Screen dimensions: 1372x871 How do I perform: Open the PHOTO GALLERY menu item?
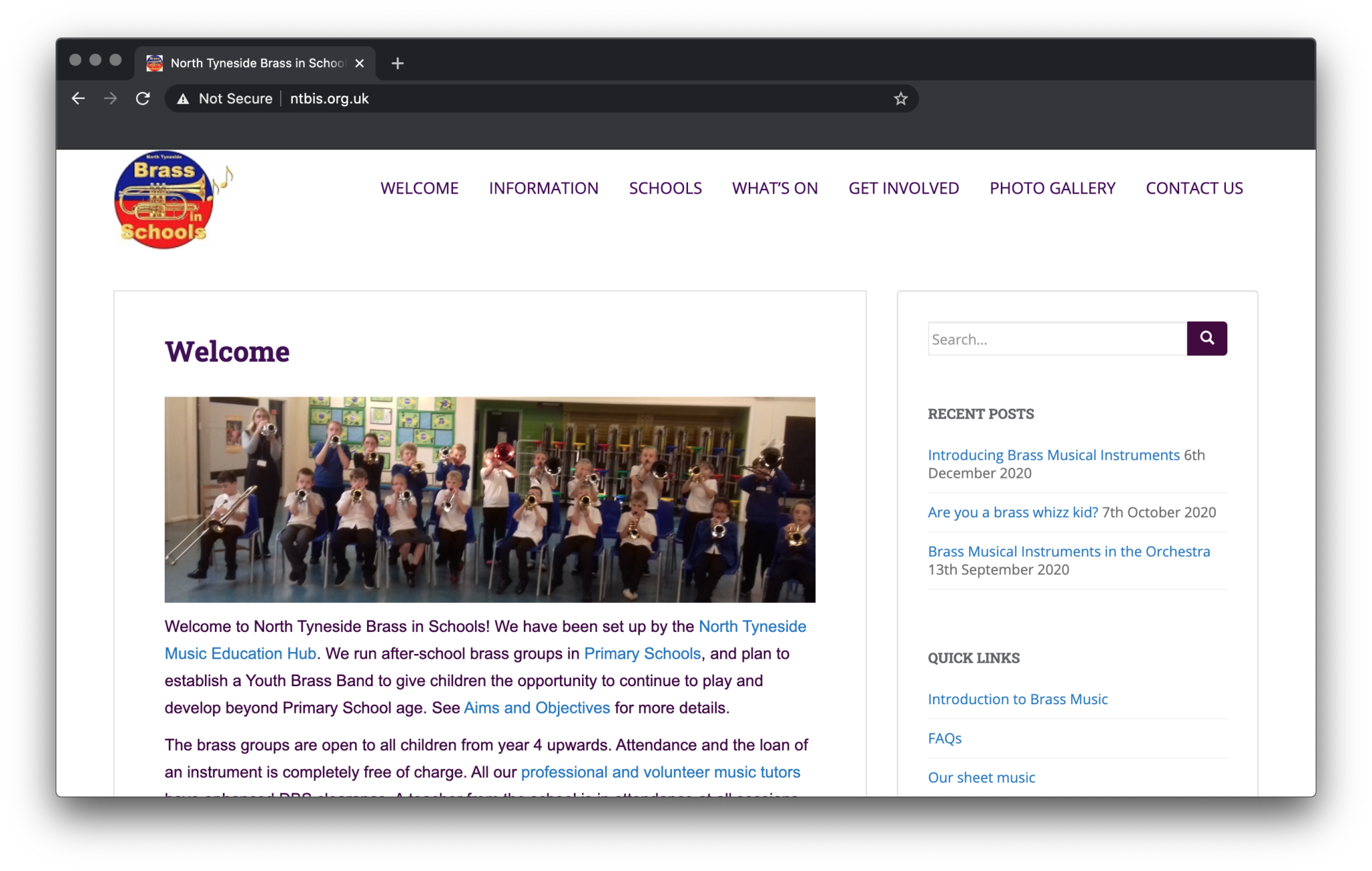coord(1052,188)
